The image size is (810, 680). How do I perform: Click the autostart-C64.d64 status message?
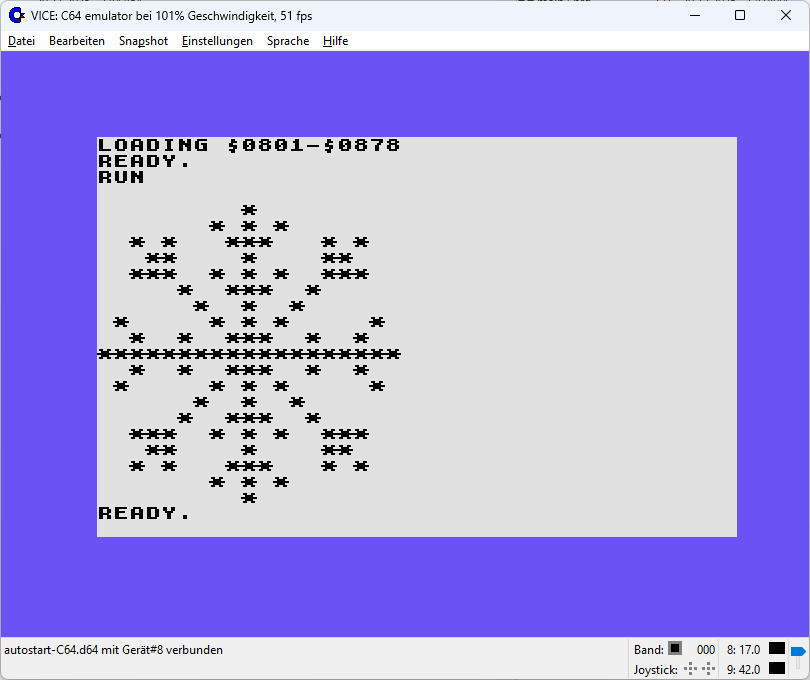tap(113, 650)
